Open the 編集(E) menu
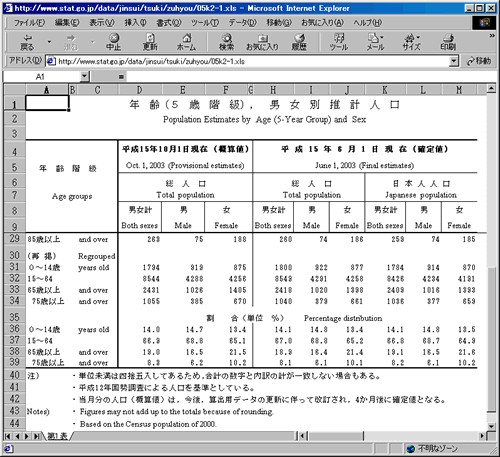 (67, 23)
